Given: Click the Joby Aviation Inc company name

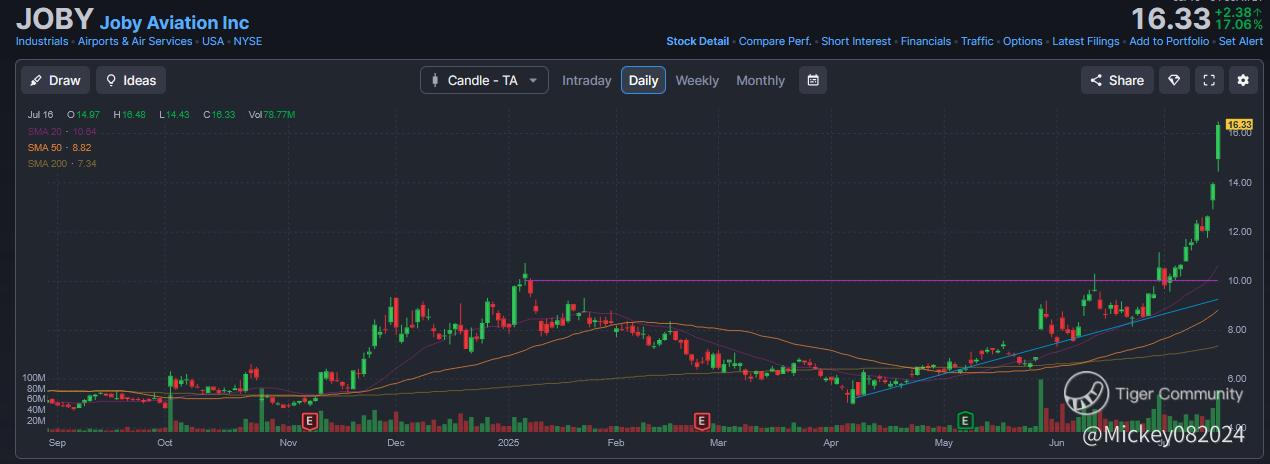Looking at the screenshot, I should coord(175,22).
